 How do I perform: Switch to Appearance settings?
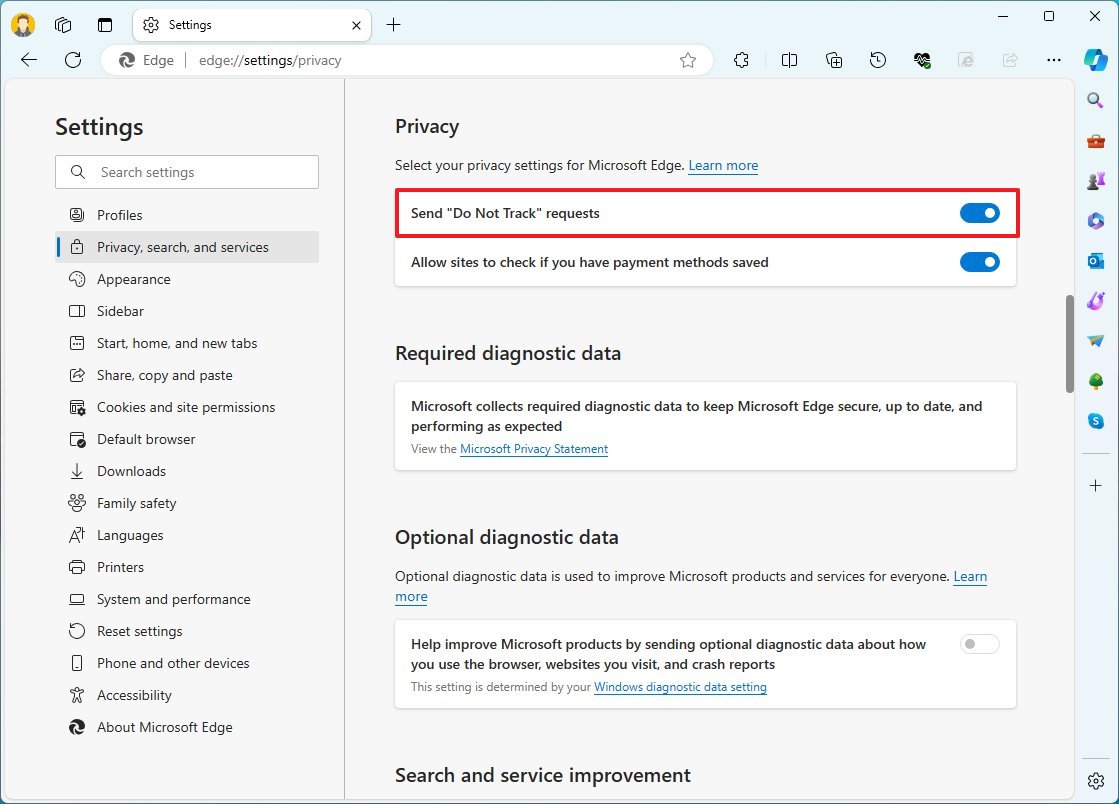pos(132,279)
